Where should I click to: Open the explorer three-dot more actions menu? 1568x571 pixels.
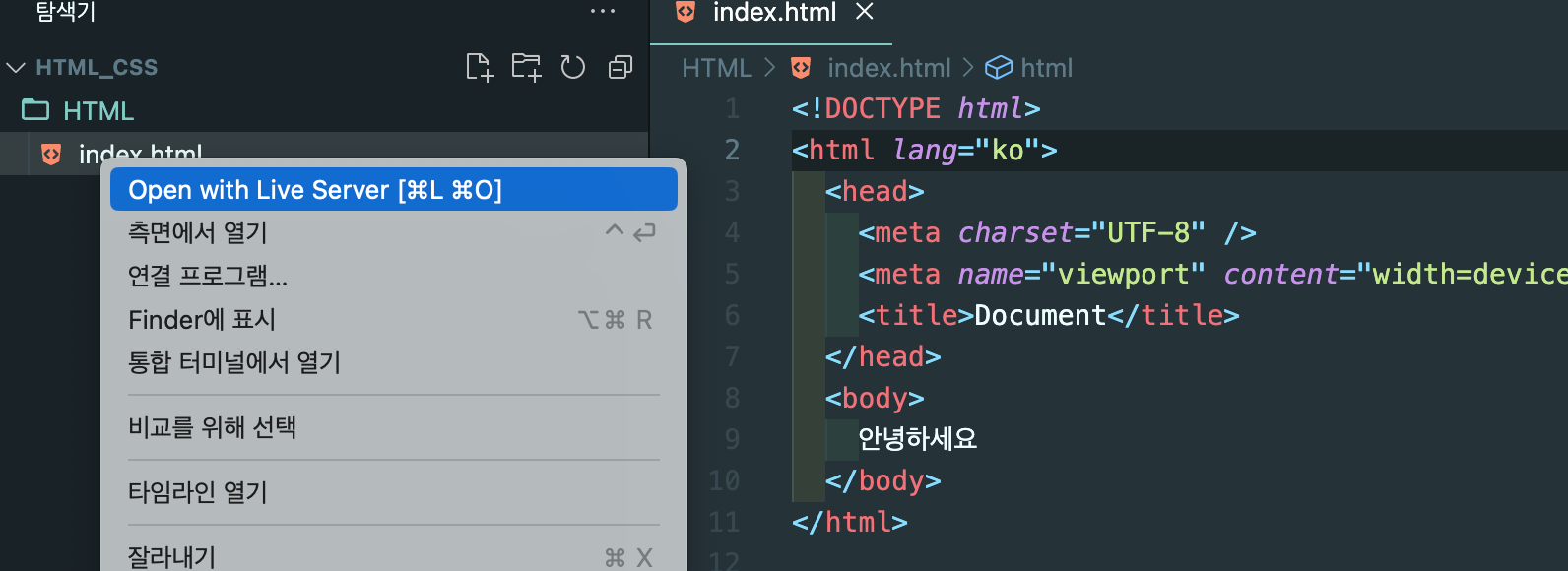point(603,11)
